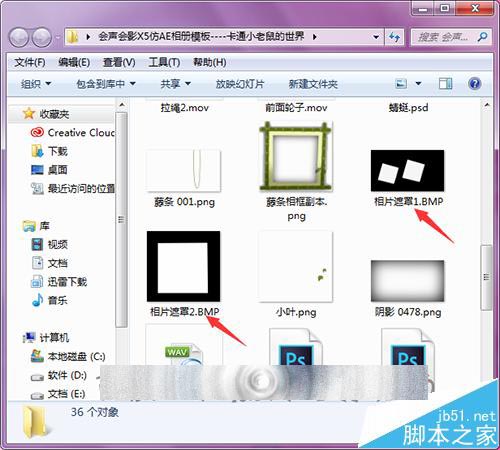Open the 帮助(H) menu
Viewport: 500px width, 450px height.
pos(209,62)
